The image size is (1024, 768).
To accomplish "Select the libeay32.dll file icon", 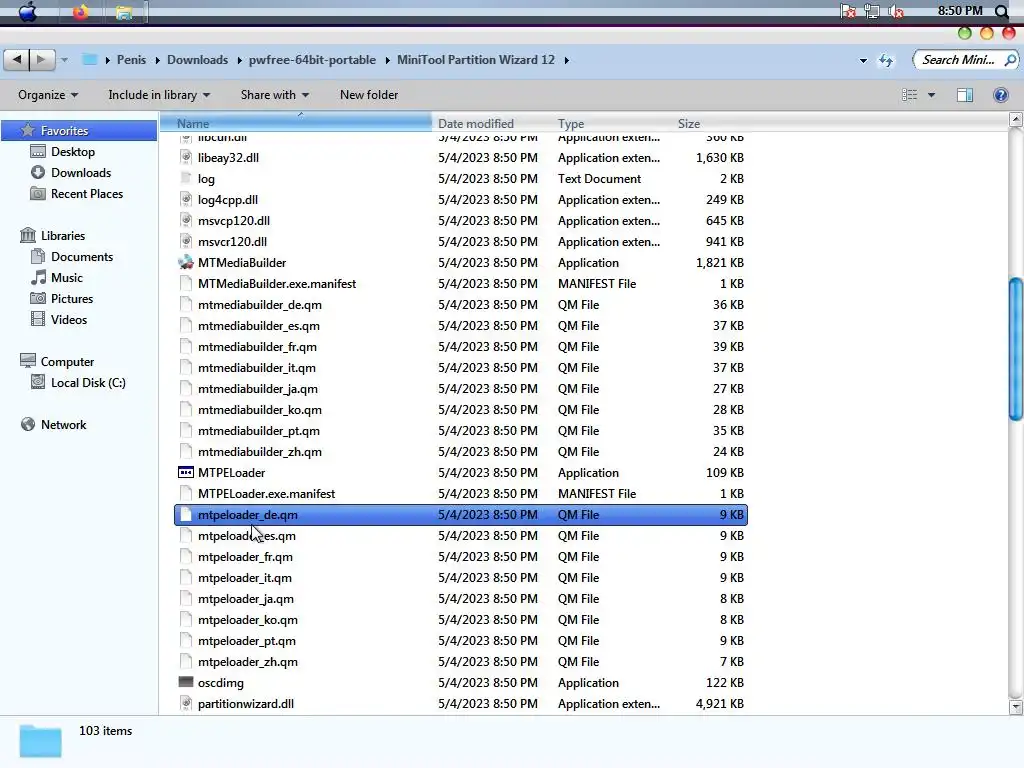I will pyautogui.click(x=186, y=157).
